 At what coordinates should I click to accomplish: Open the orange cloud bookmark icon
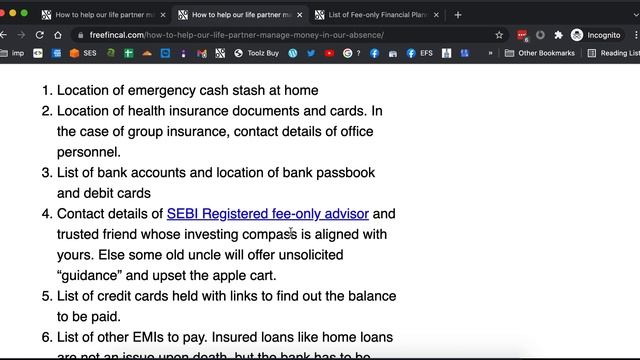(147, 53)
